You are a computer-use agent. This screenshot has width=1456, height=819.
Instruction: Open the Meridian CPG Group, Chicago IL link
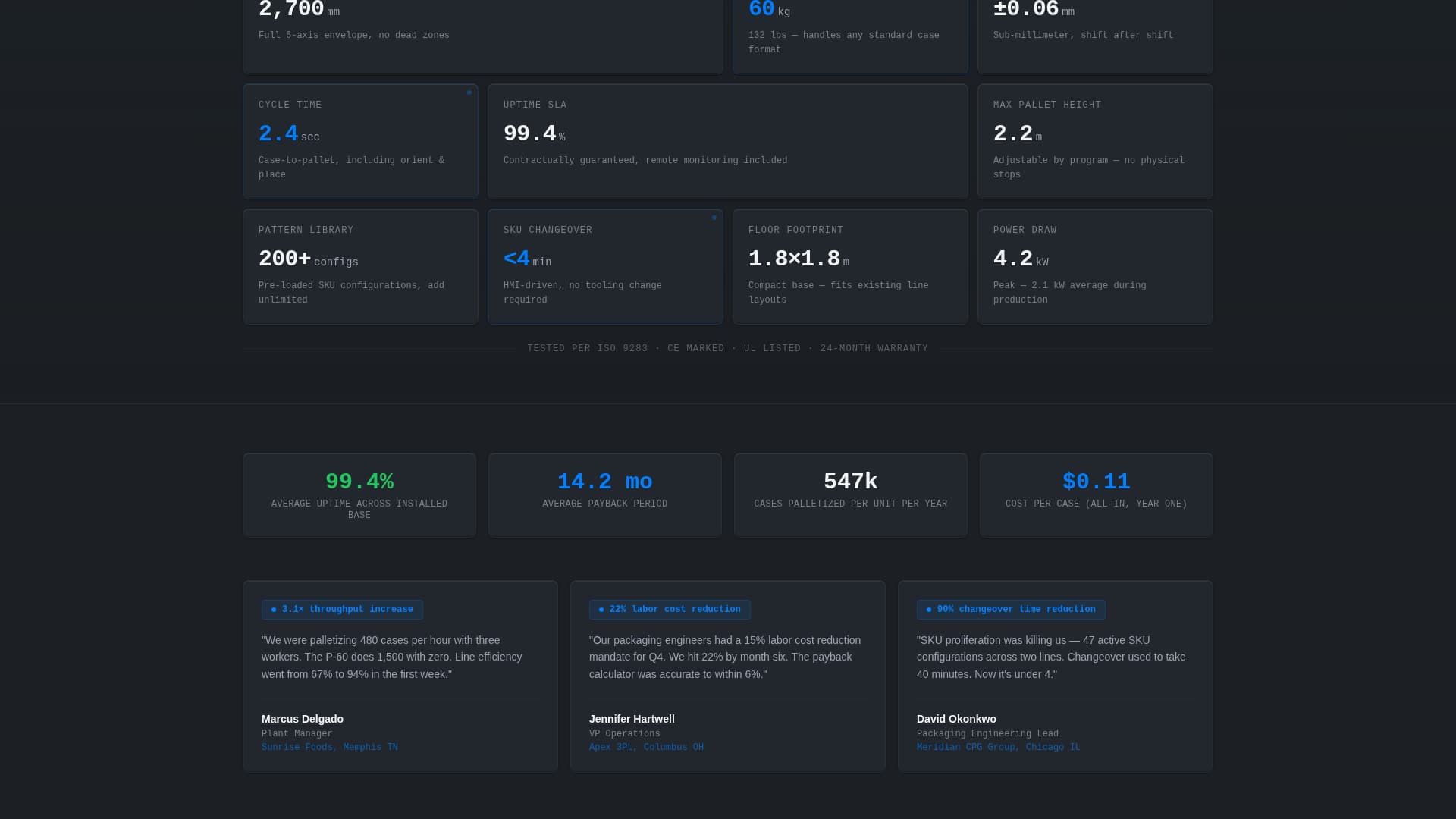999,747
